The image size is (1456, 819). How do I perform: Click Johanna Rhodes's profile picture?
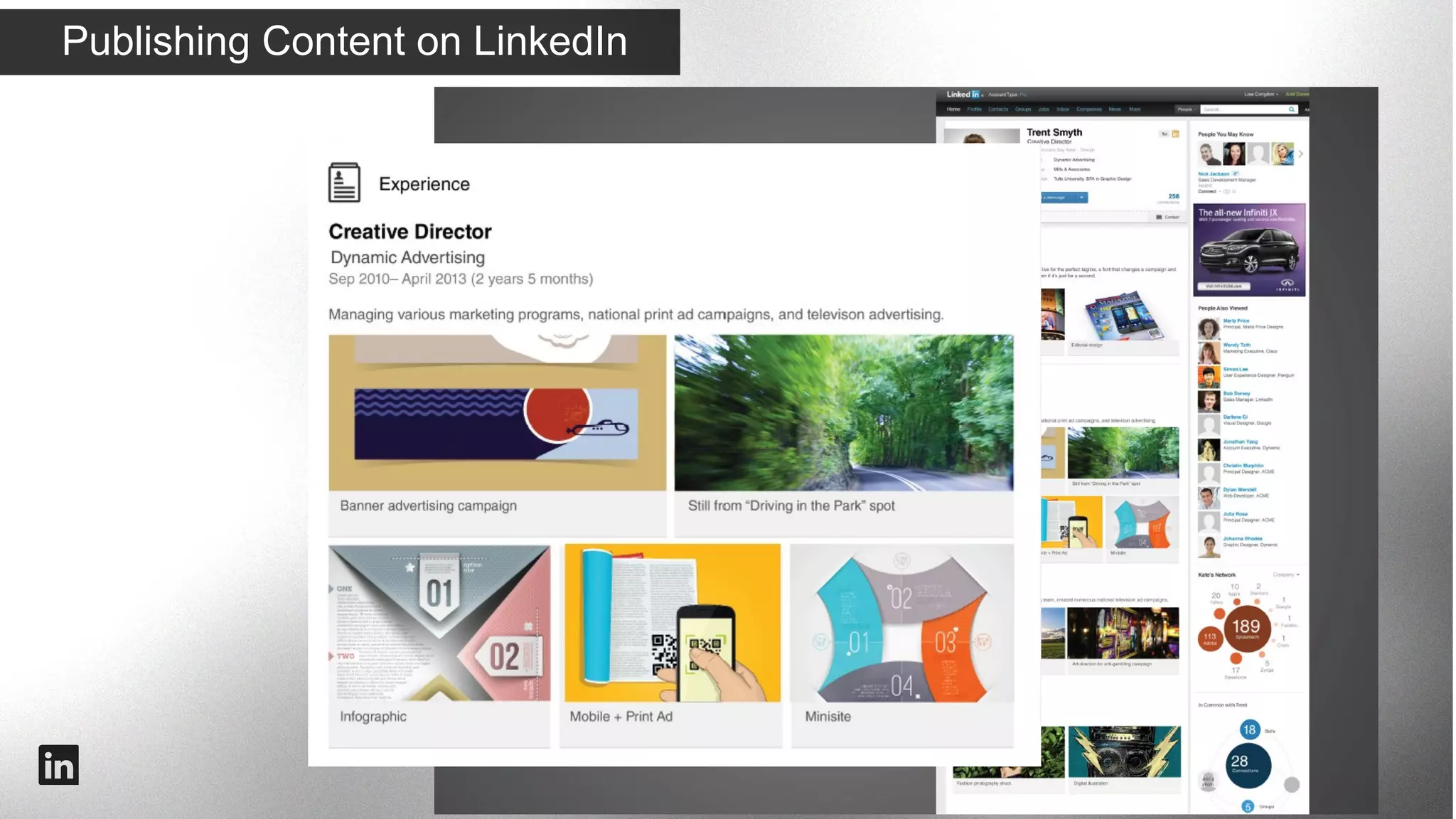1209,546
